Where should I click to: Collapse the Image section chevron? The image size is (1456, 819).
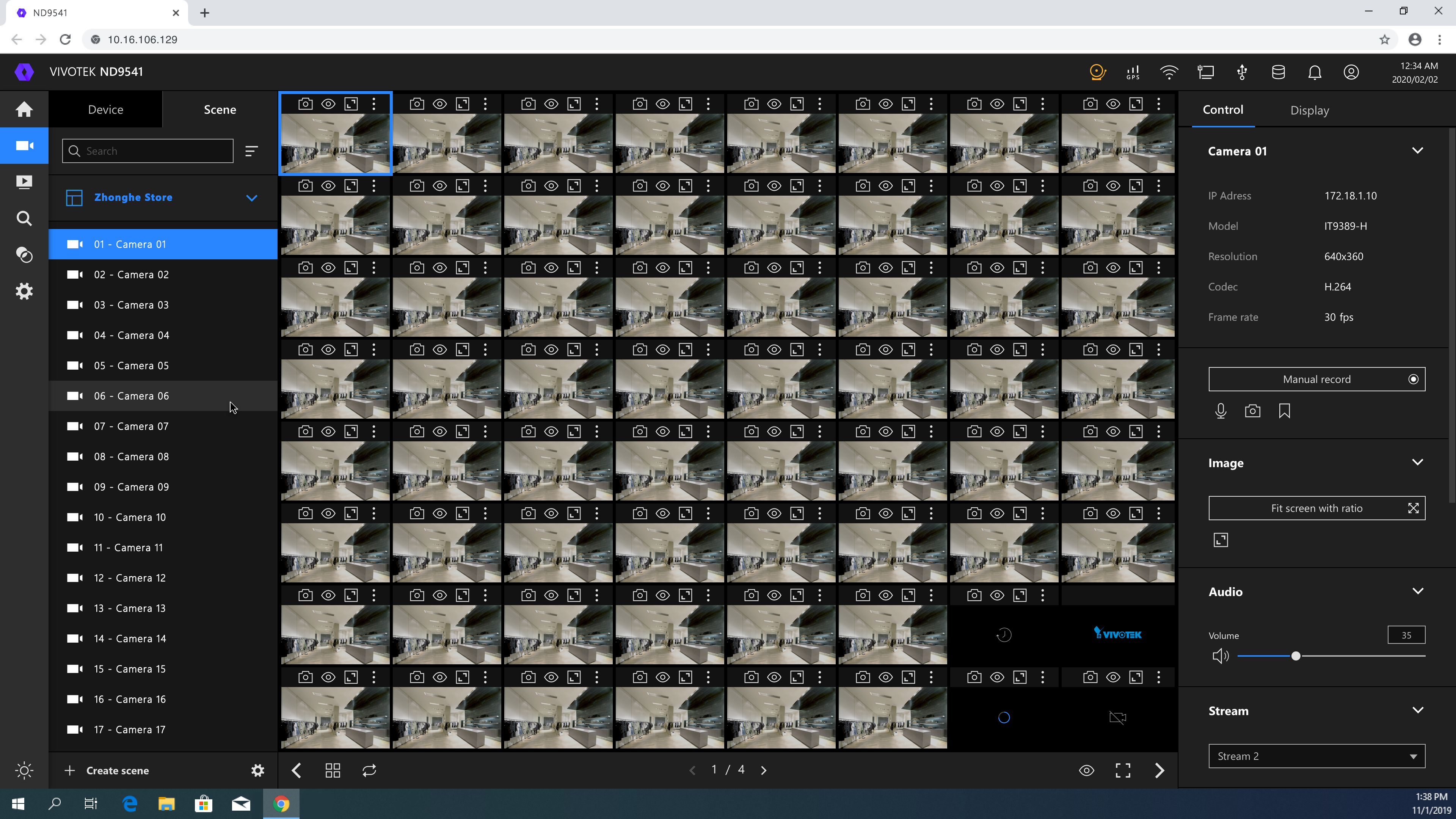(1417, 462)
